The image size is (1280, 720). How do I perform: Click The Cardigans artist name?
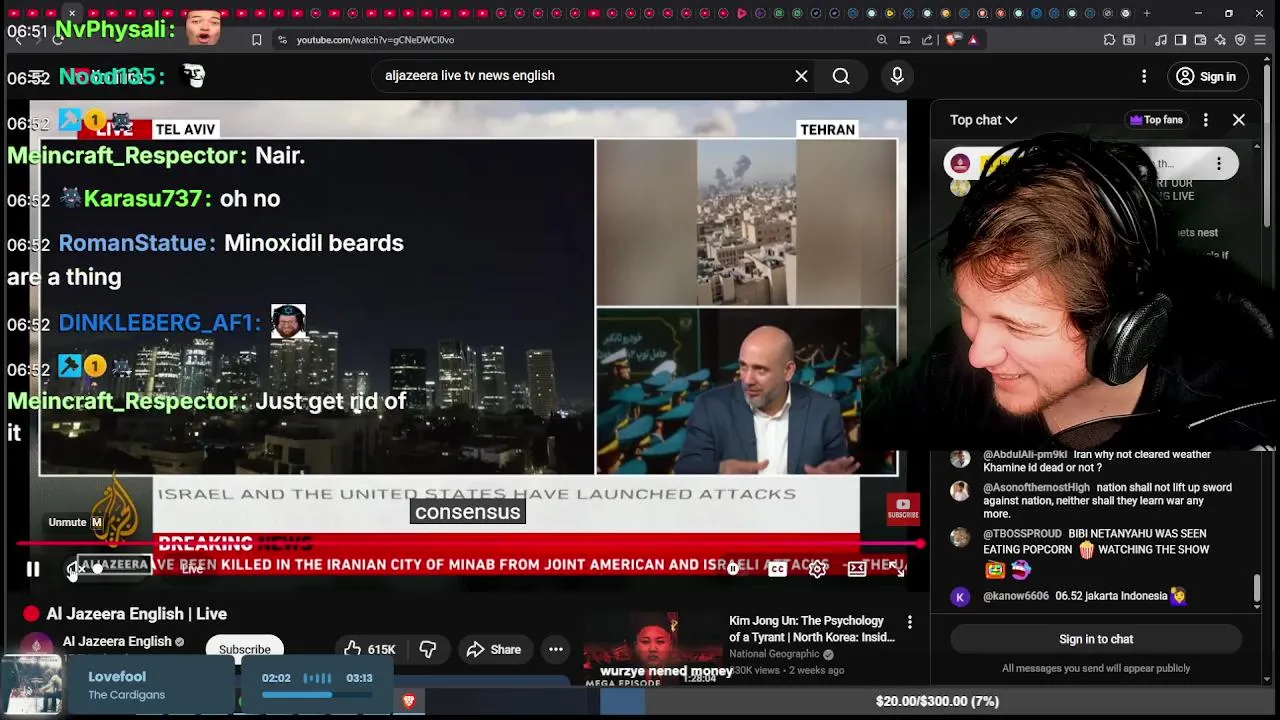[x=126, y=695]
